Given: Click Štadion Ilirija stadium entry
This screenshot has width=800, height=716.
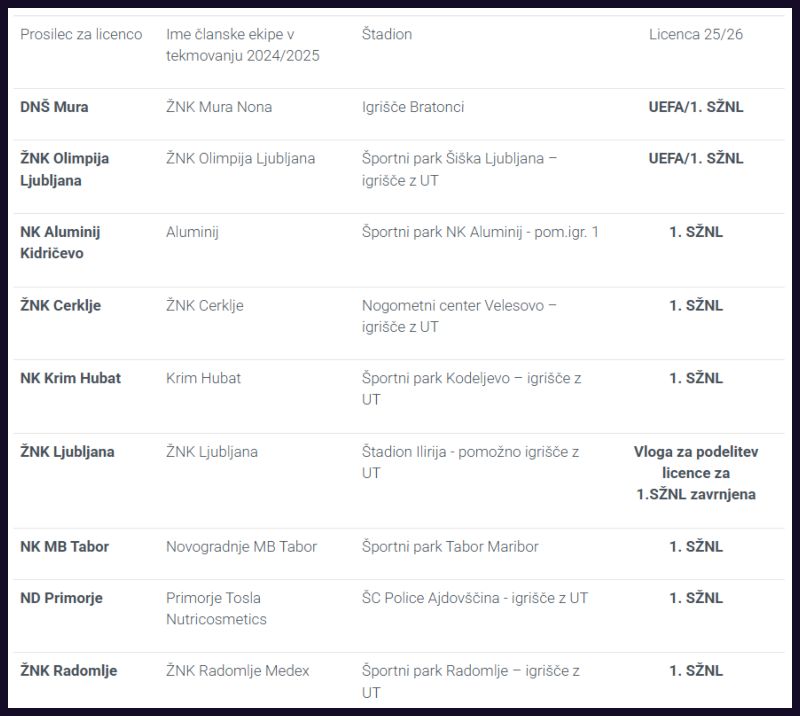Looking at the screenshot, I should tap(470, 462).
